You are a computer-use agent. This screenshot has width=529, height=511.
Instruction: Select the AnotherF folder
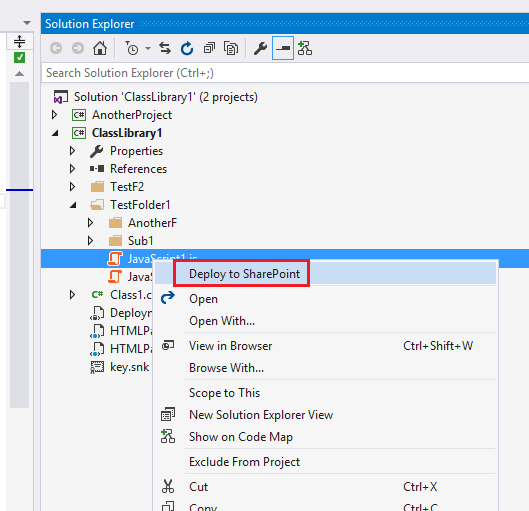[x=152, y=223]
